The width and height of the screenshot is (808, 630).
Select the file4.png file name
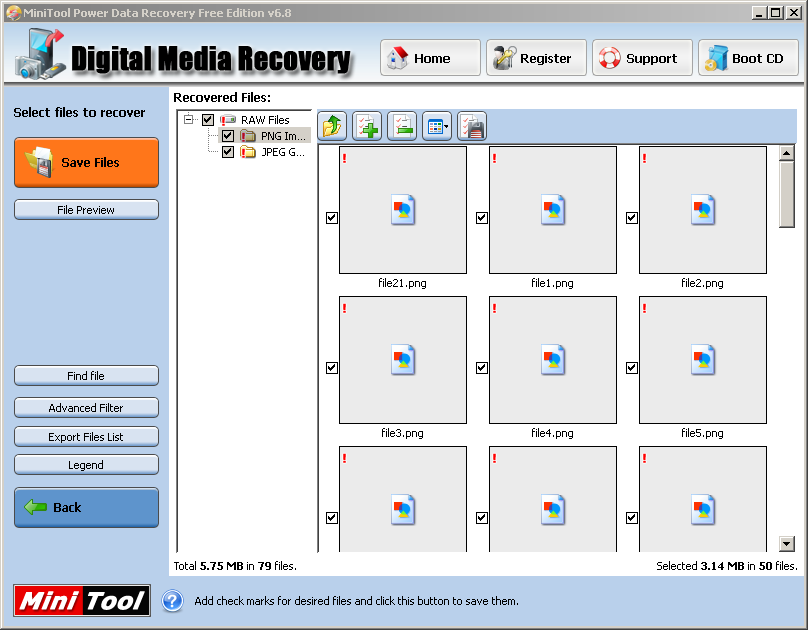coord(552,433)
